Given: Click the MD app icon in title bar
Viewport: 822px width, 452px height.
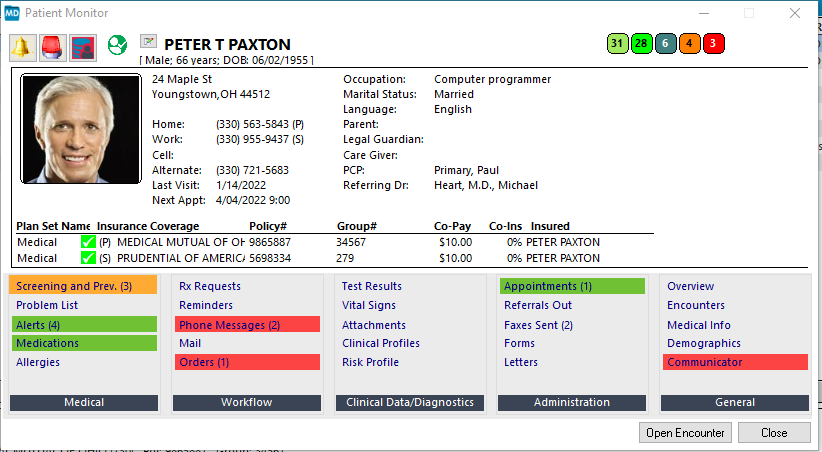Looking at the screenshot, I should pyautogui.click(x=12, y=13).
